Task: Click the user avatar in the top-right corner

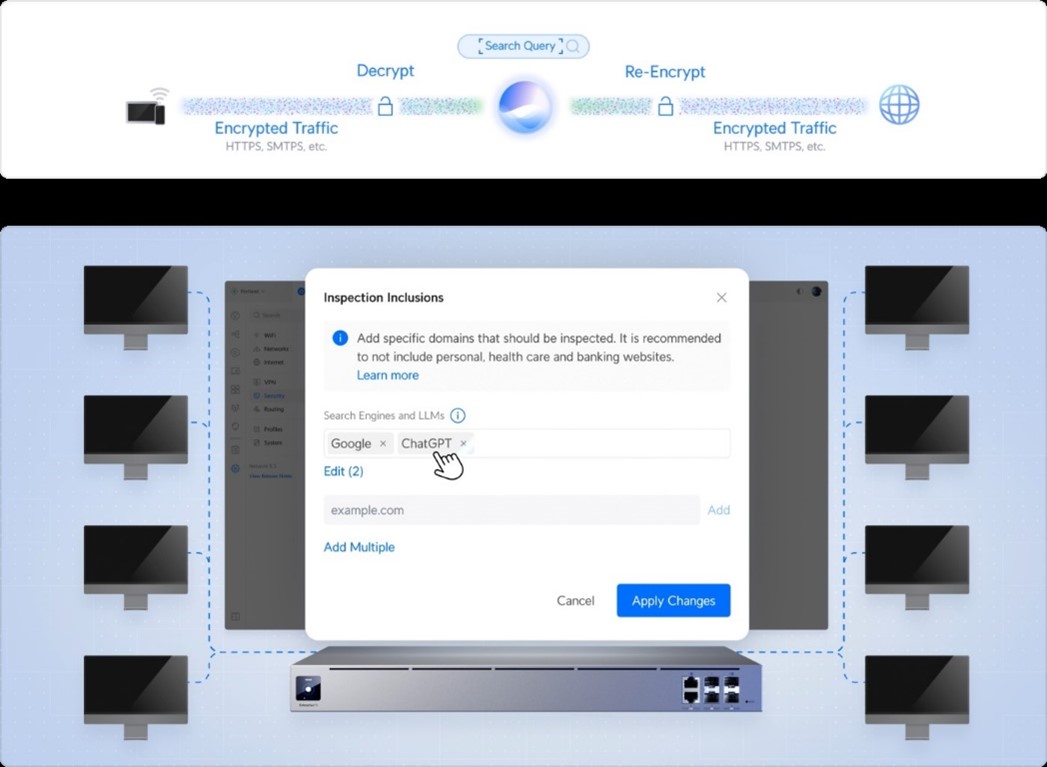Action: [816, 291]
